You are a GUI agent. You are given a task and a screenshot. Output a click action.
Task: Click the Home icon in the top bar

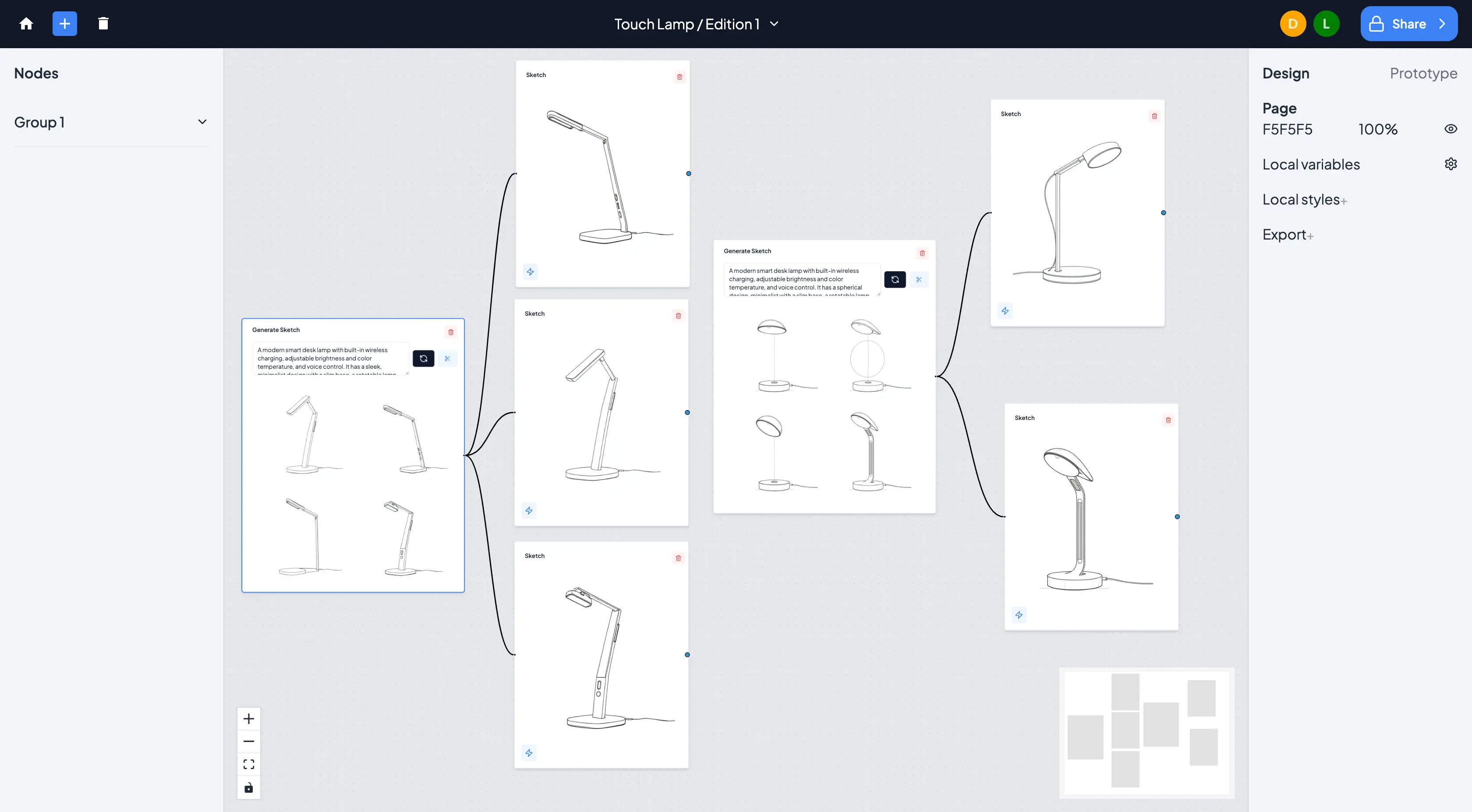[x=26, y=23]
